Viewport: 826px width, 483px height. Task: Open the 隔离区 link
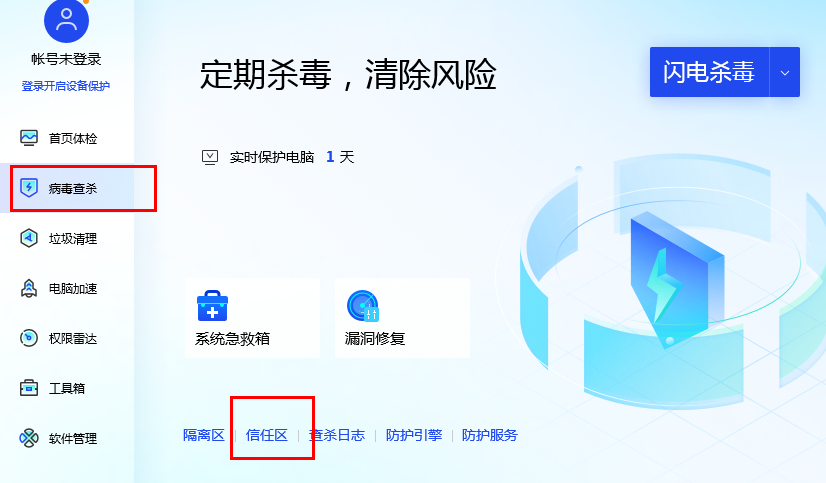[x=204, y=435]
